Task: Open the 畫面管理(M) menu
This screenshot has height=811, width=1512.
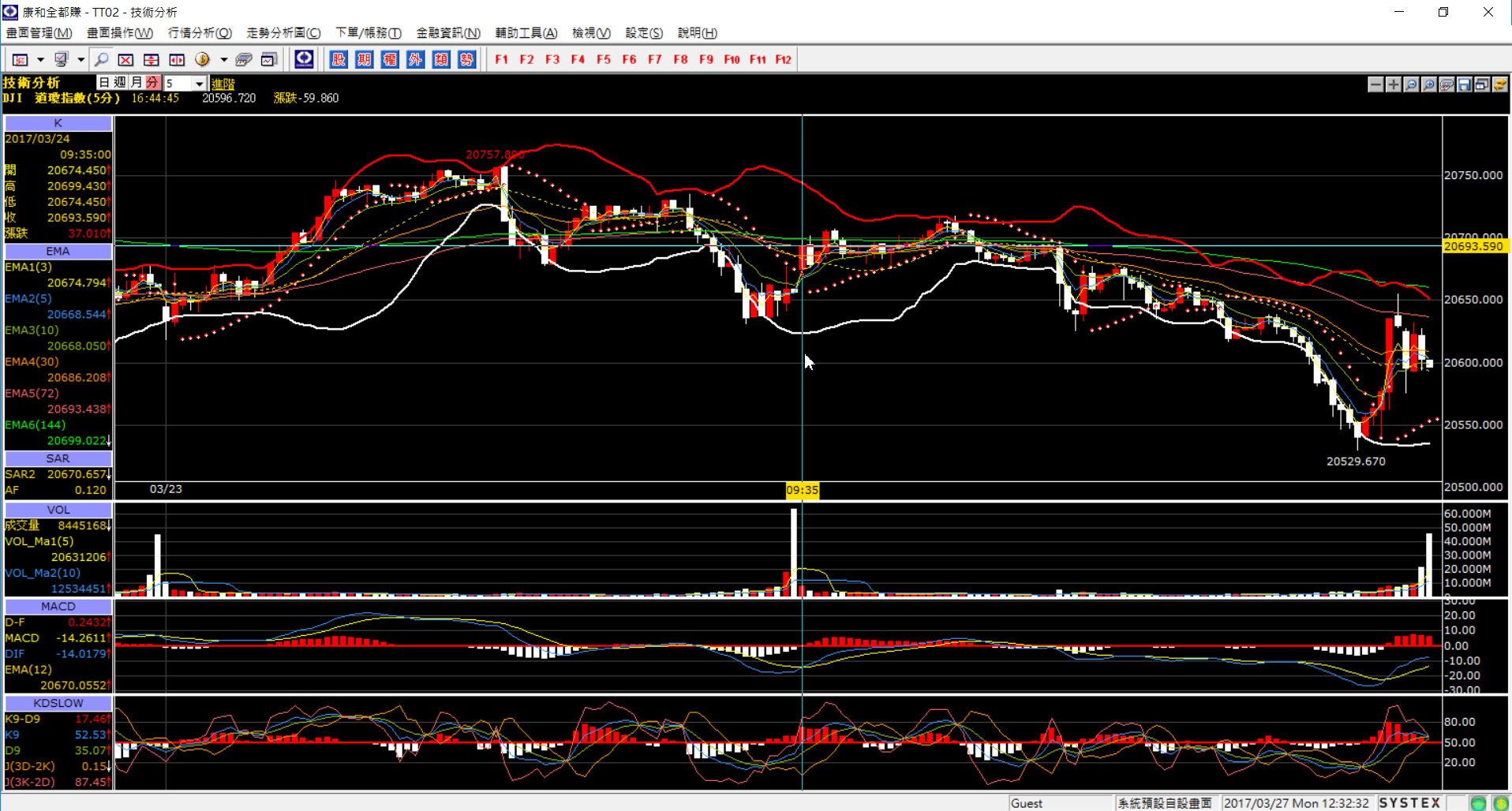Action: (39, 33)
